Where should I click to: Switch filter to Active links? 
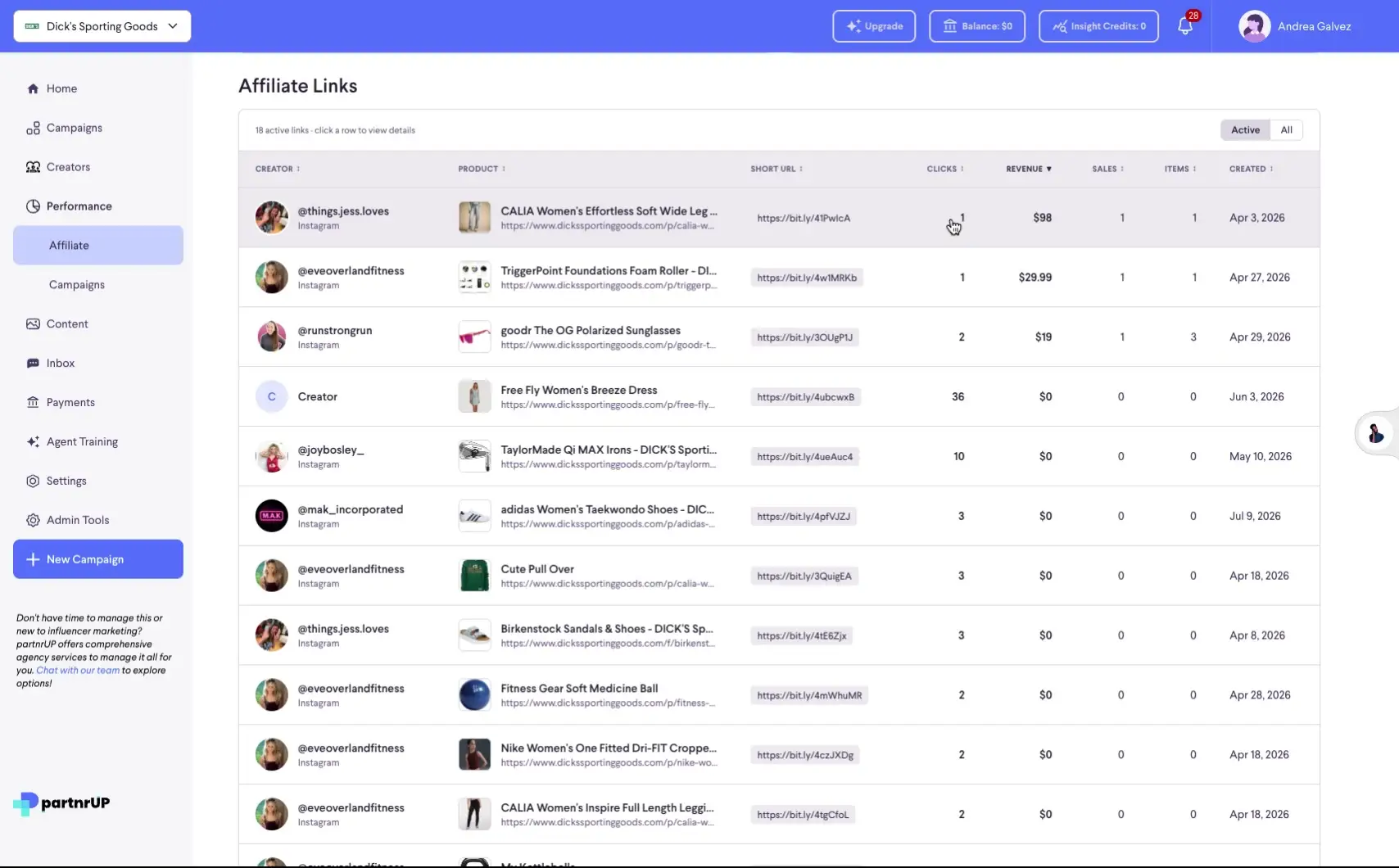(1245, 130)
